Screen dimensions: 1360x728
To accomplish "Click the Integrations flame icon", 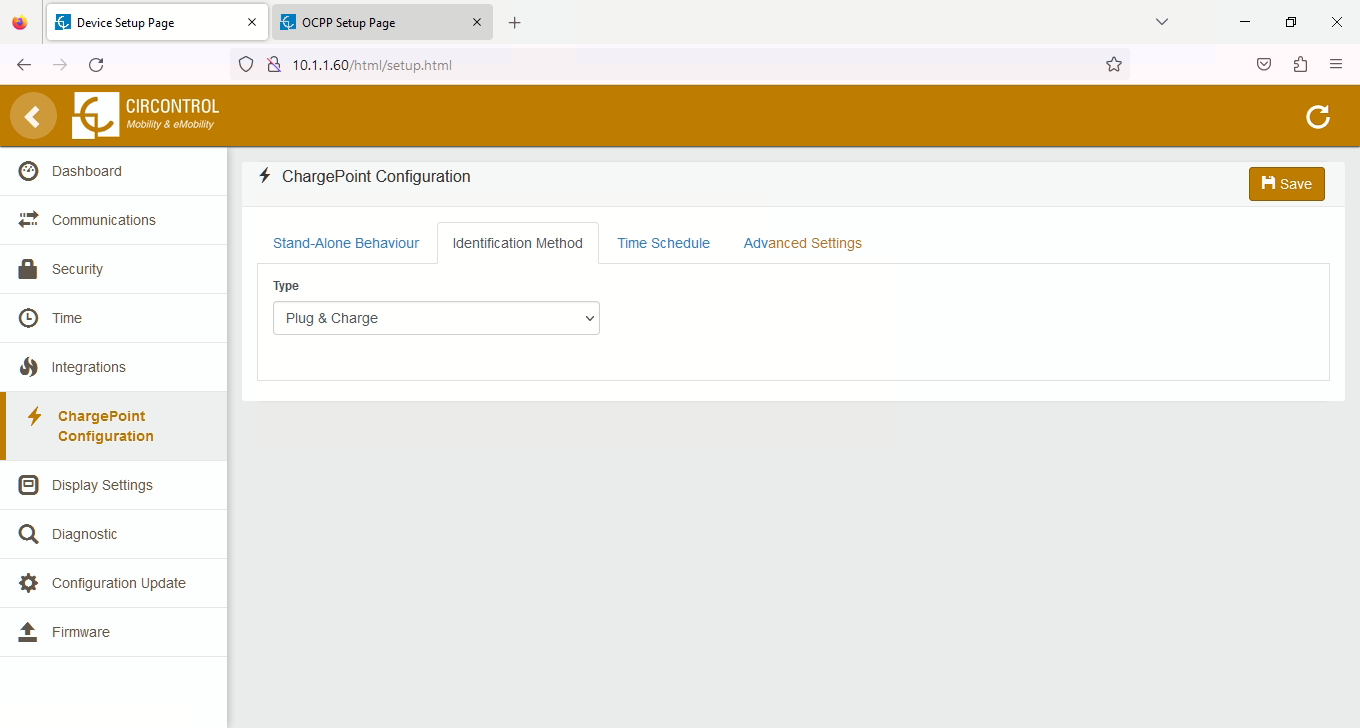I will point(28,367).
